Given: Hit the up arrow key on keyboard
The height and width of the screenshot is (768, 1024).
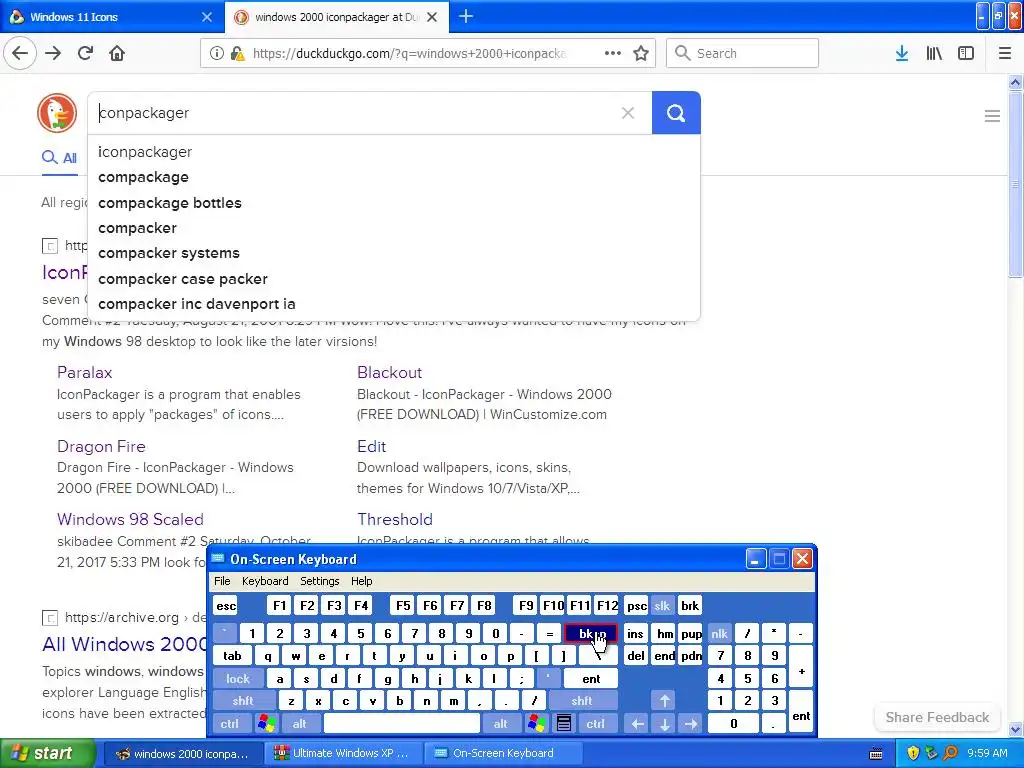Looking at the screenshot, I should (x=664, y=701).
